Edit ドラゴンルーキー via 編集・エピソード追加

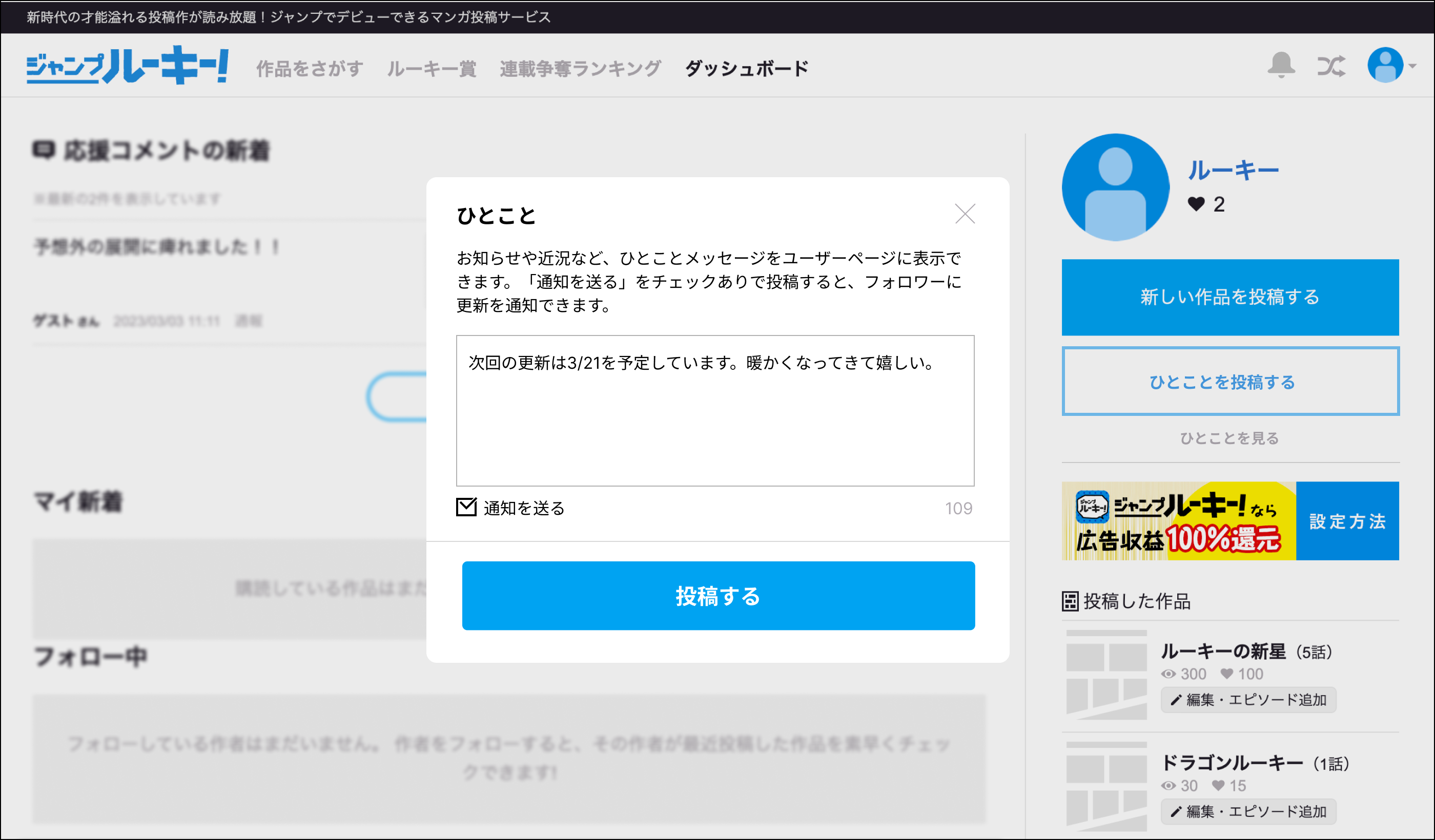(1249, 811)
